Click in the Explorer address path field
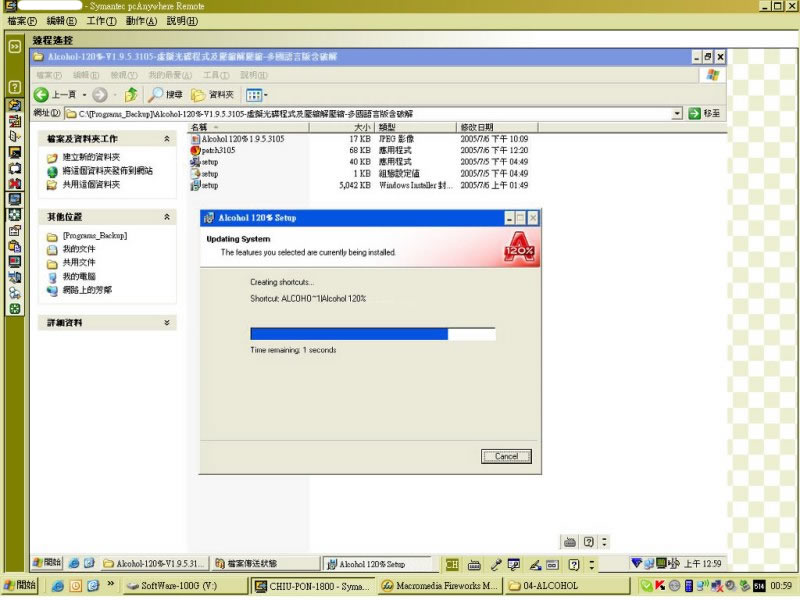Viewport: 800px width, 600px height. pos(368,113)
